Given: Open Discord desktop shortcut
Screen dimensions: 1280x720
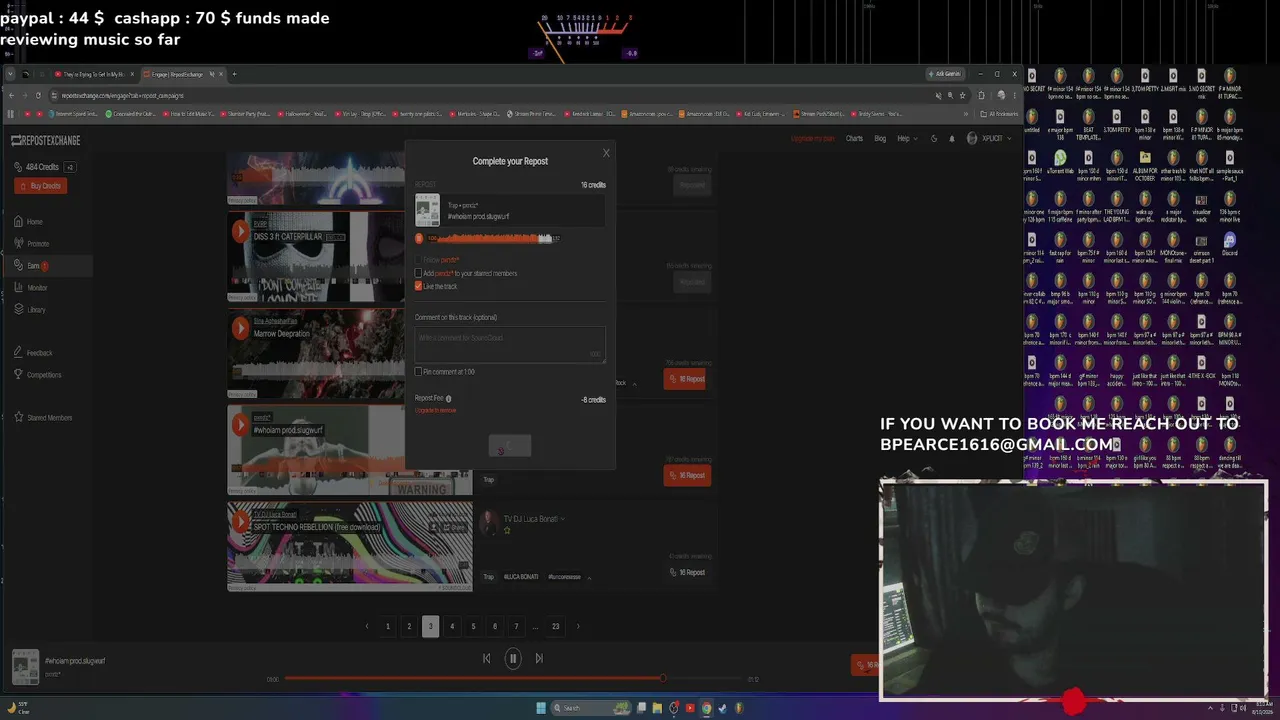Looking at the screenshot, I should 1230,244.
